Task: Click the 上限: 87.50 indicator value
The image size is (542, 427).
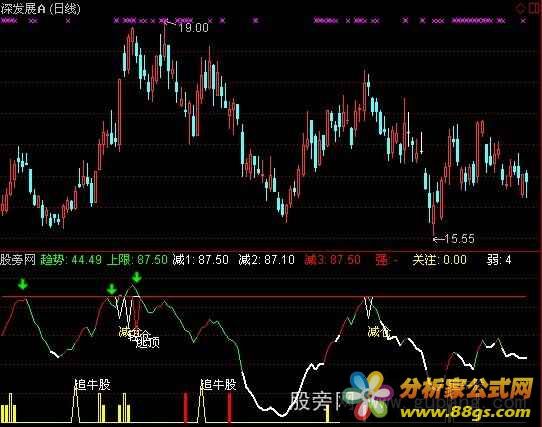Action: [x=137, y=260]
